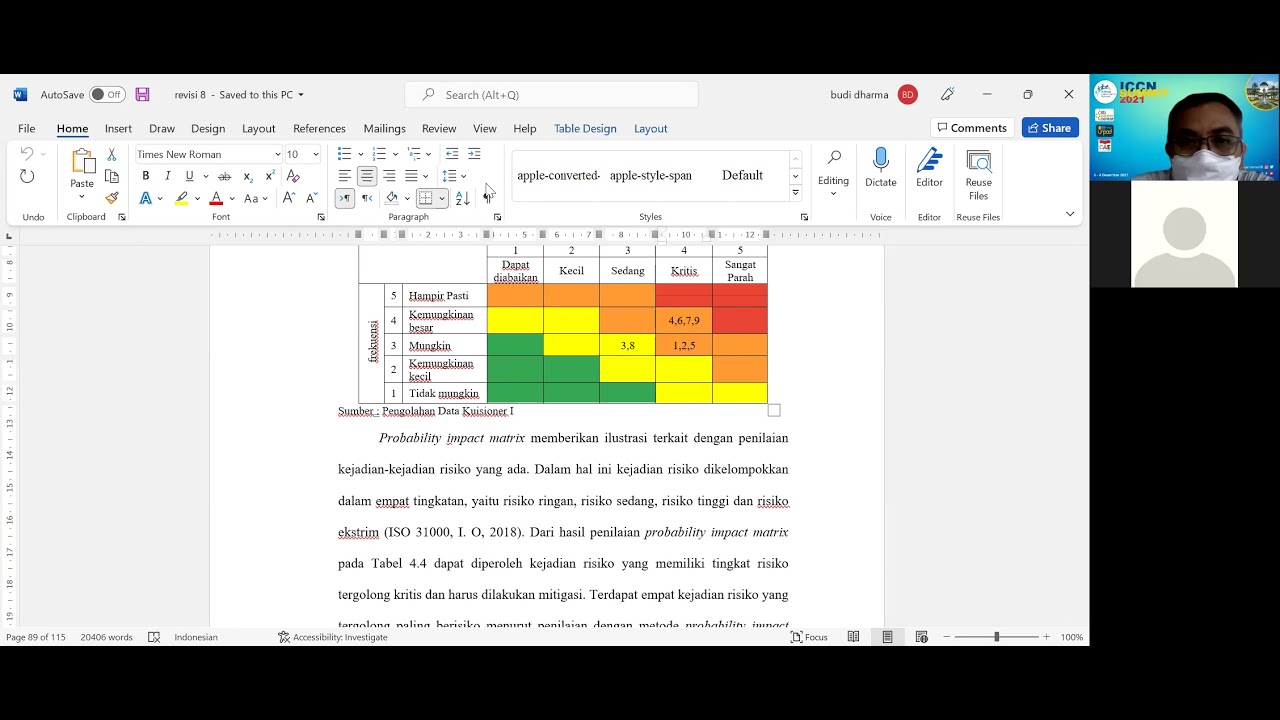Increase font size with grow icon
Viewport: 1280px width, 720px height.
pos(289,198)
